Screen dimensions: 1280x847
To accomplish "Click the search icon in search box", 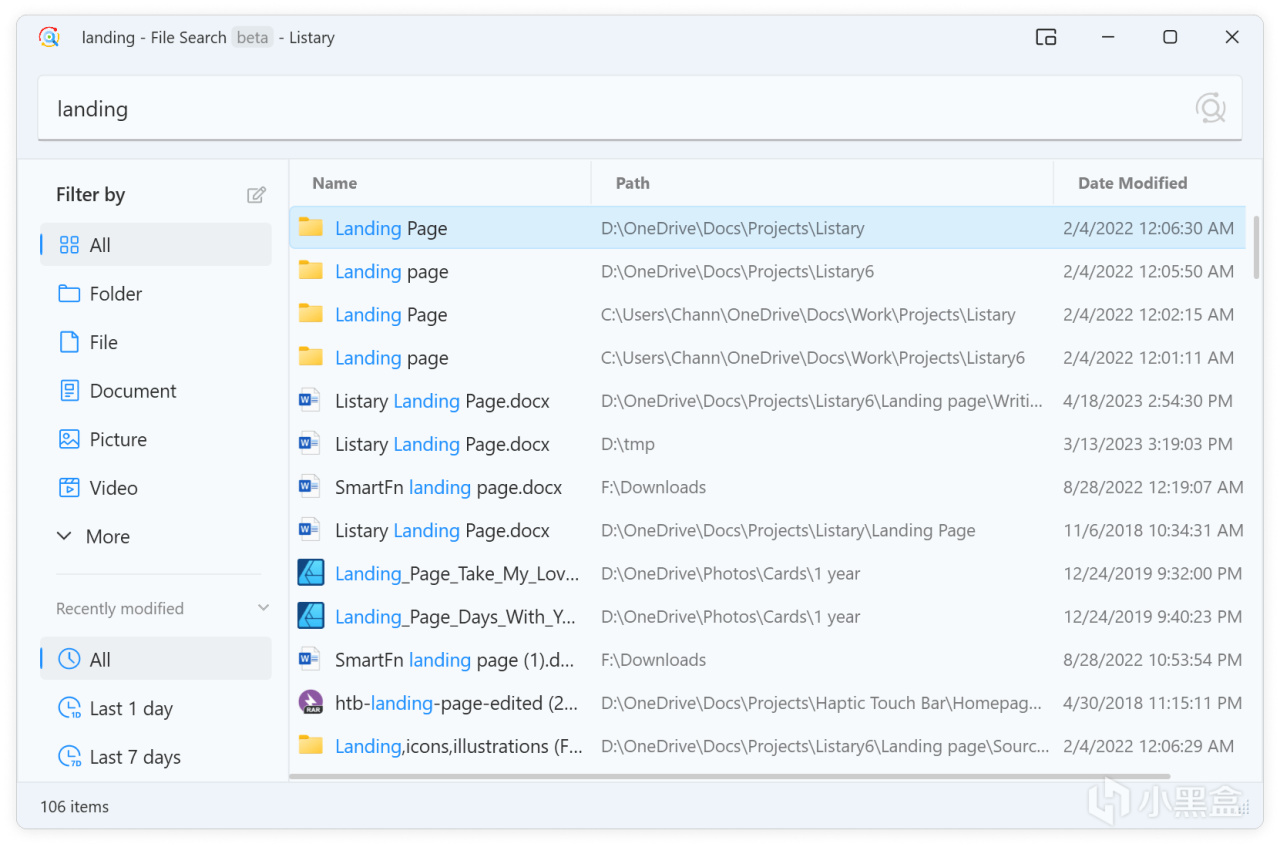I will [x=1210, y=108].
